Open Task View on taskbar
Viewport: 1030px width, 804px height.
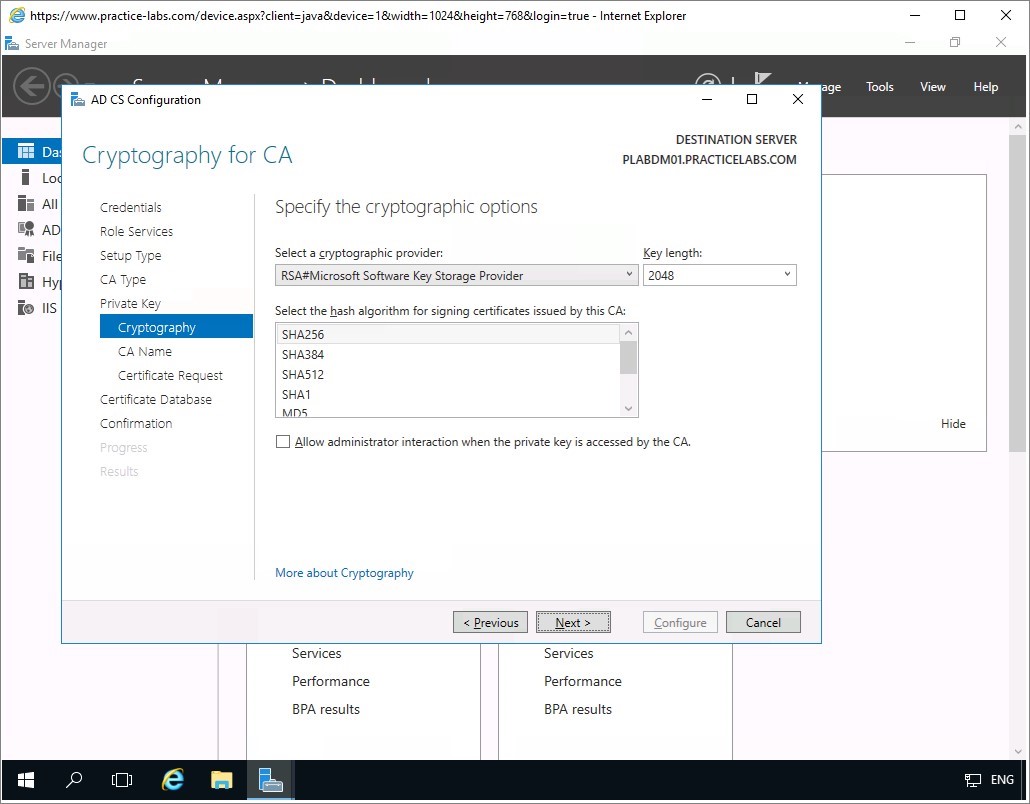122,780
